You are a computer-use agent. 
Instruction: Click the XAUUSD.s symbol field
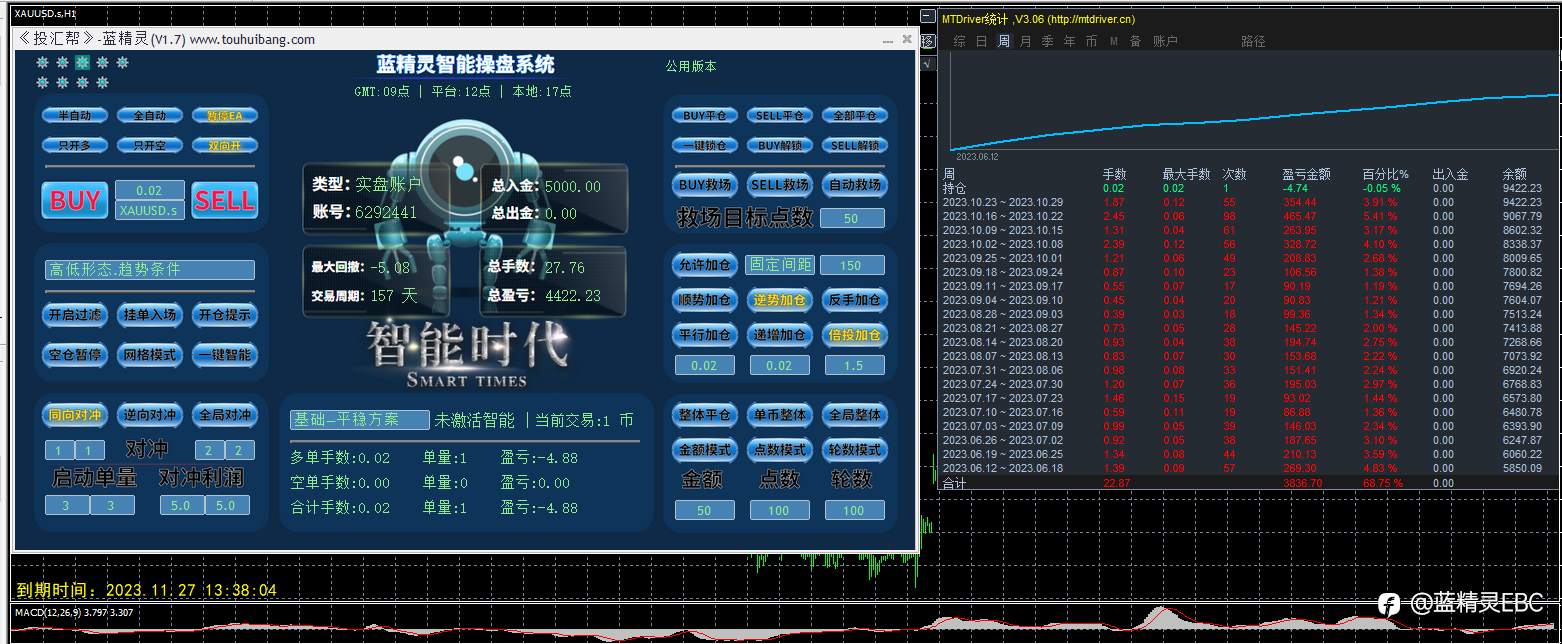149,210
